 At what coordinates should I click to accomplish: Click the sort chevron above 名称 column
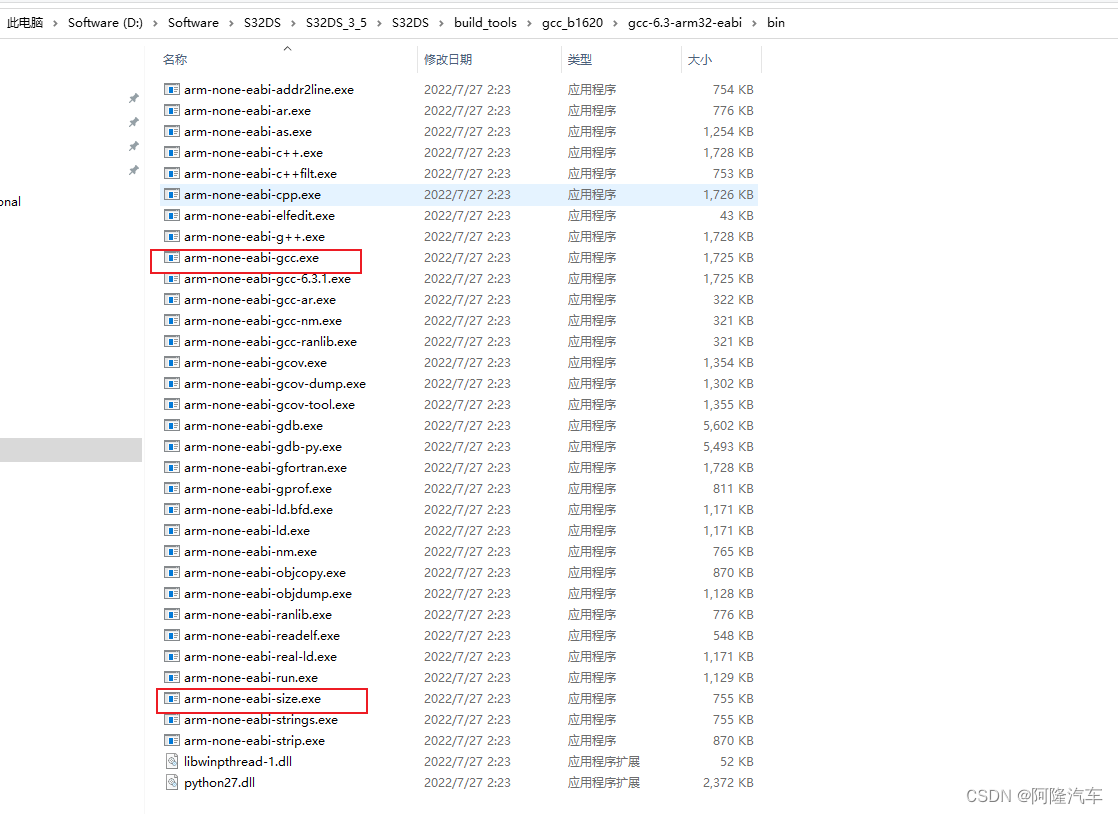coord(286,46)
